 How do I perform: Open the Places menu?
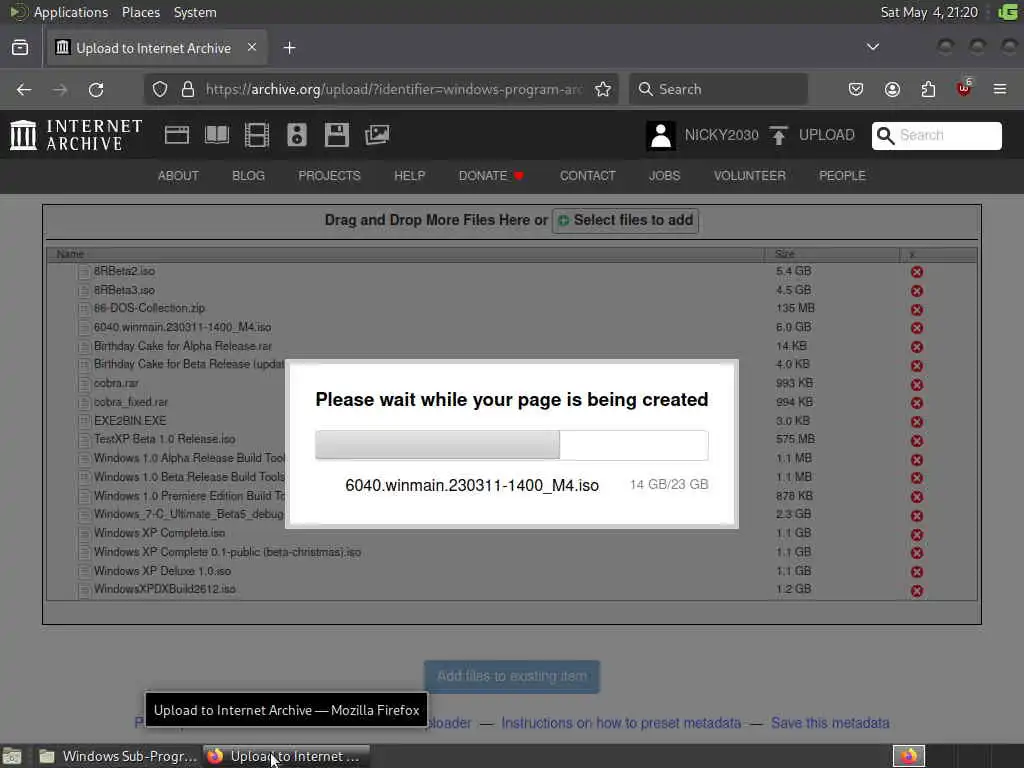click(141, 12)
